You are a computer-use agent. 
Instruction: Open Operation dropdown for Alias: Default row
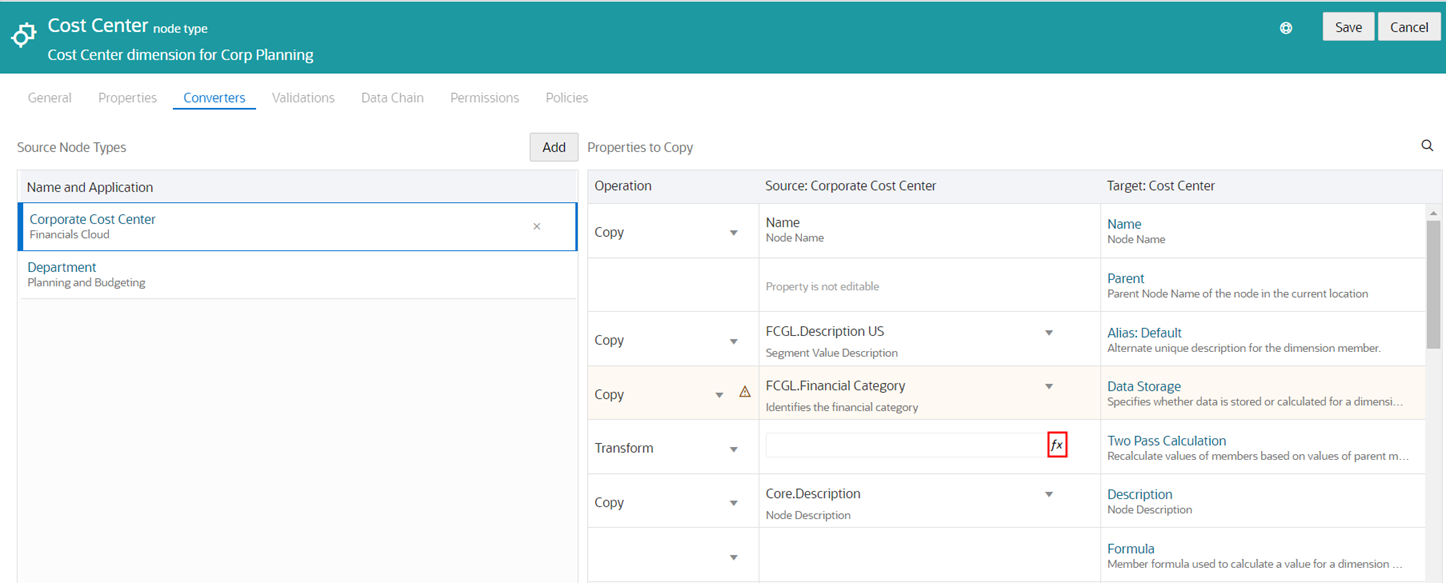point(733,341)
